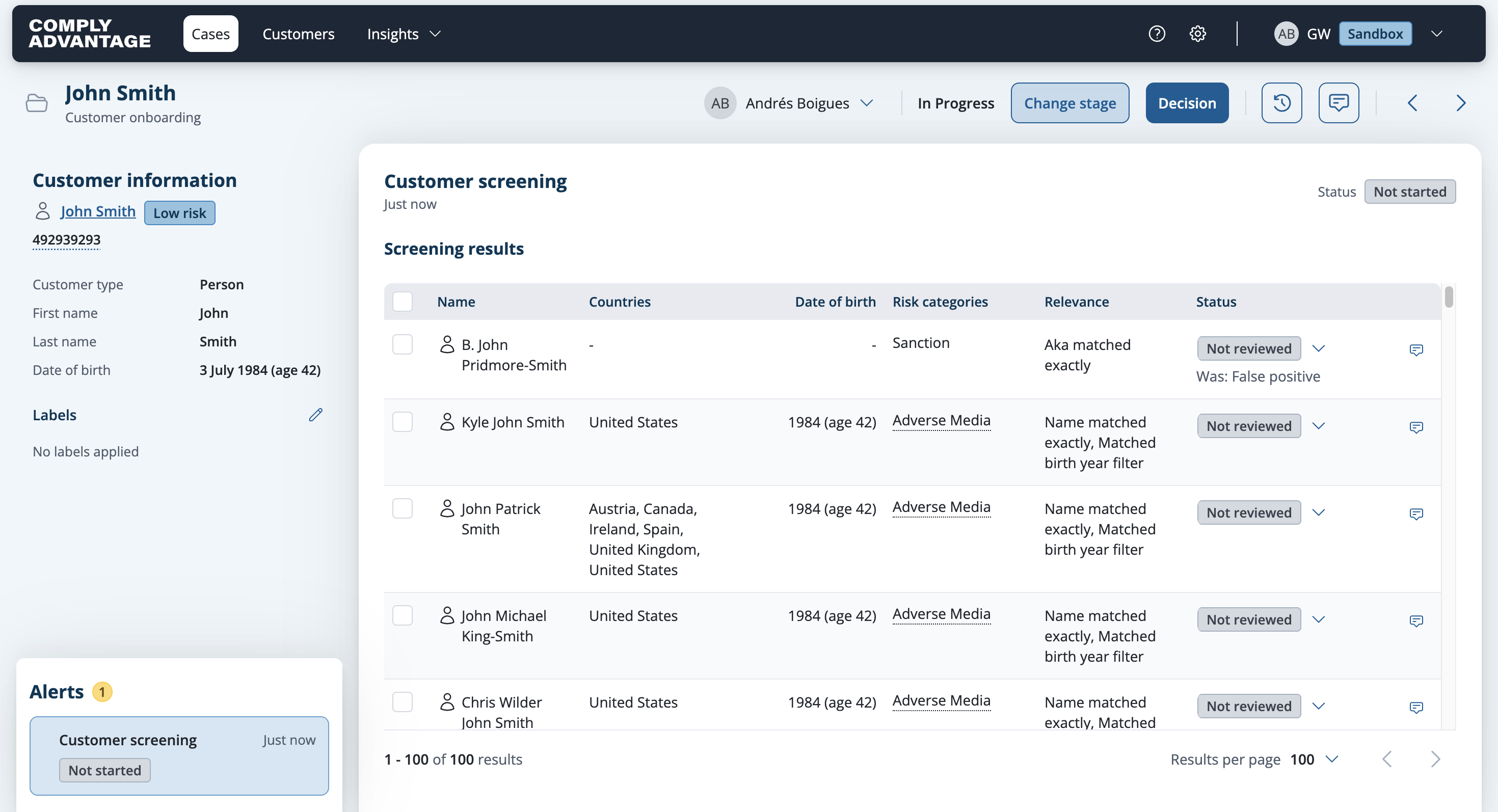Open the account dropdown chevron after Sandbox
The height and width of the screenshot is (812, 1498).
[1436, 34]
